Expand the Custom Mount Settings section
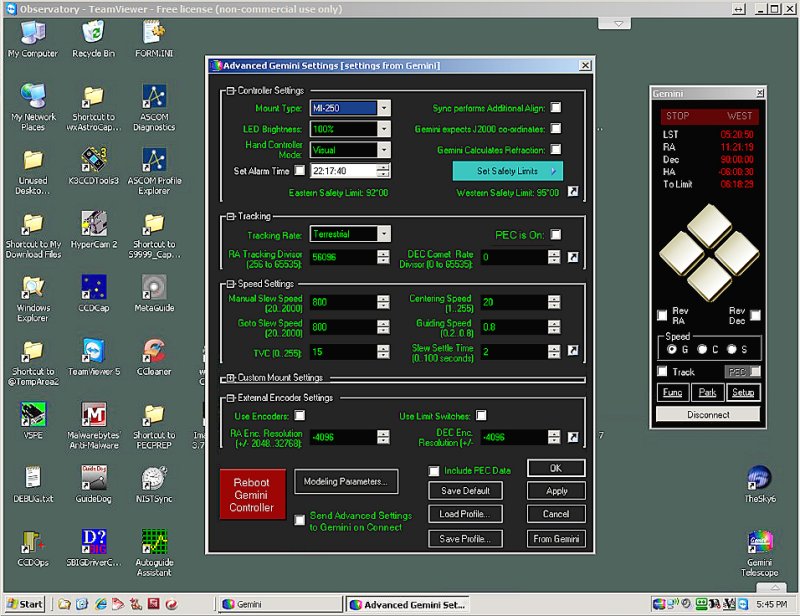This screenshot has height=616, width=800. click(231, 378)
